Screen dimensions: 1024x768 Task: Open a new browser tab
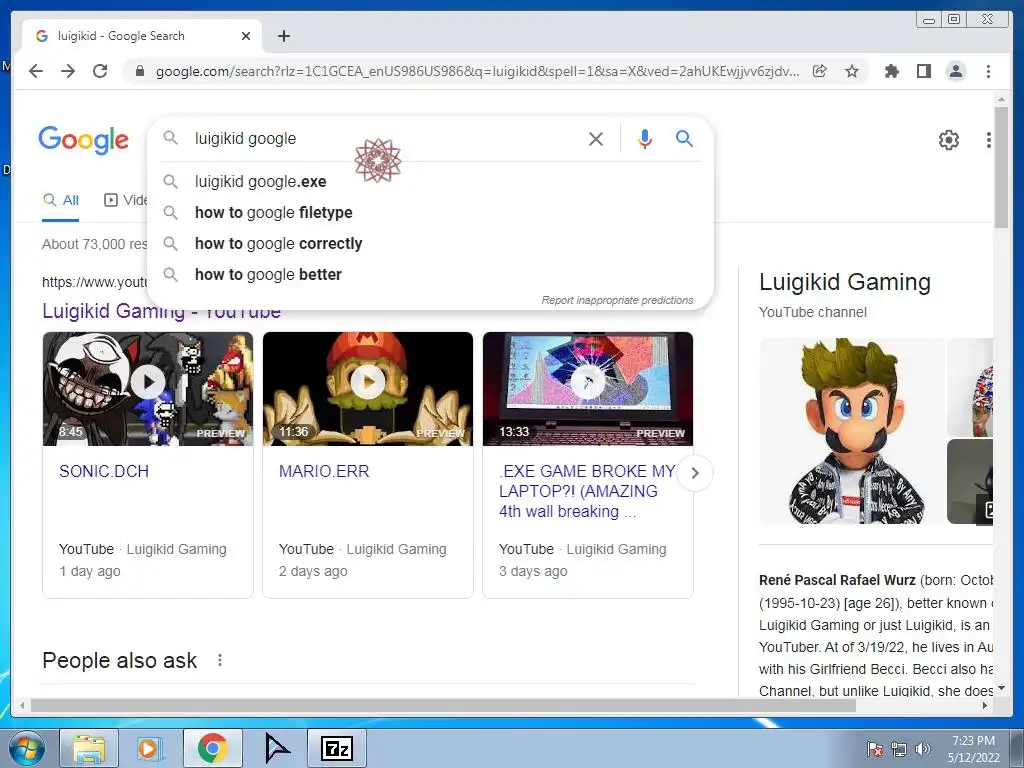[x=283, y=36]
